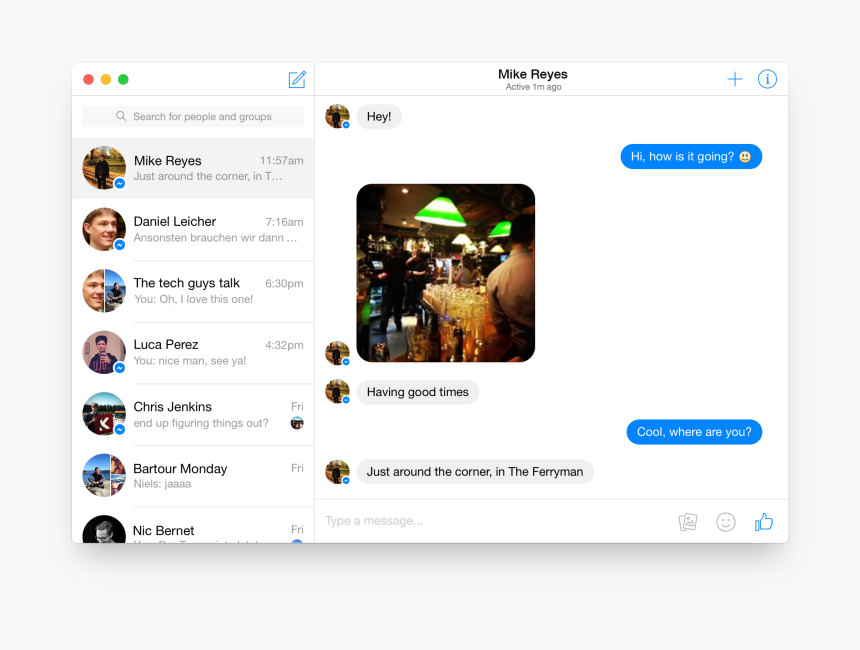
Task: Click Mike Reyes avatar in sidebar
Action: (104, 168)
